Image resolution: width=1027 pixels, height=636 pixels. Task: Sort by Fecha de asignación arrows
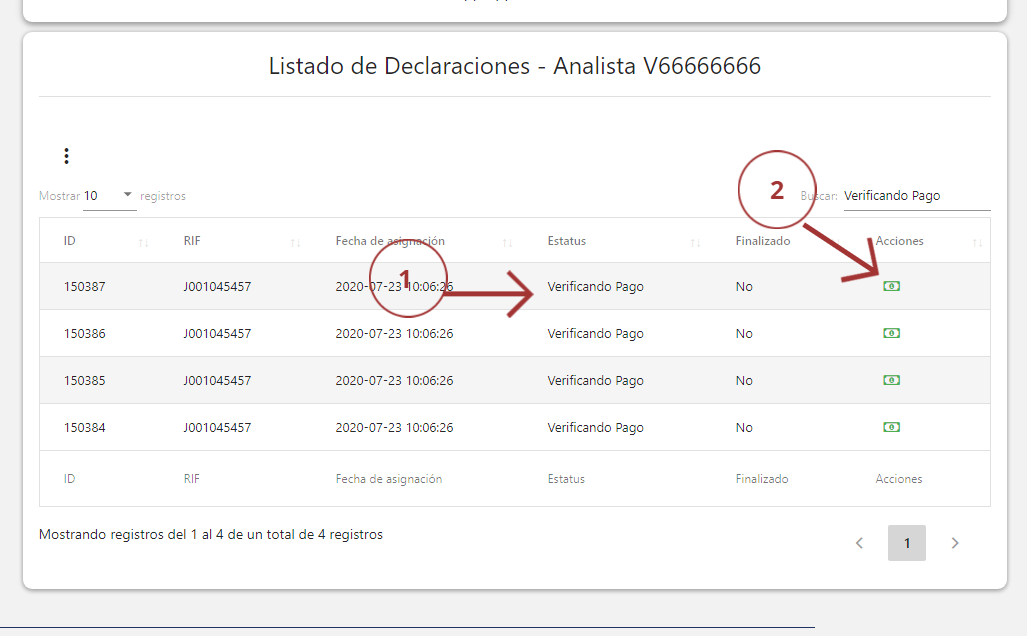coord(507,242)
